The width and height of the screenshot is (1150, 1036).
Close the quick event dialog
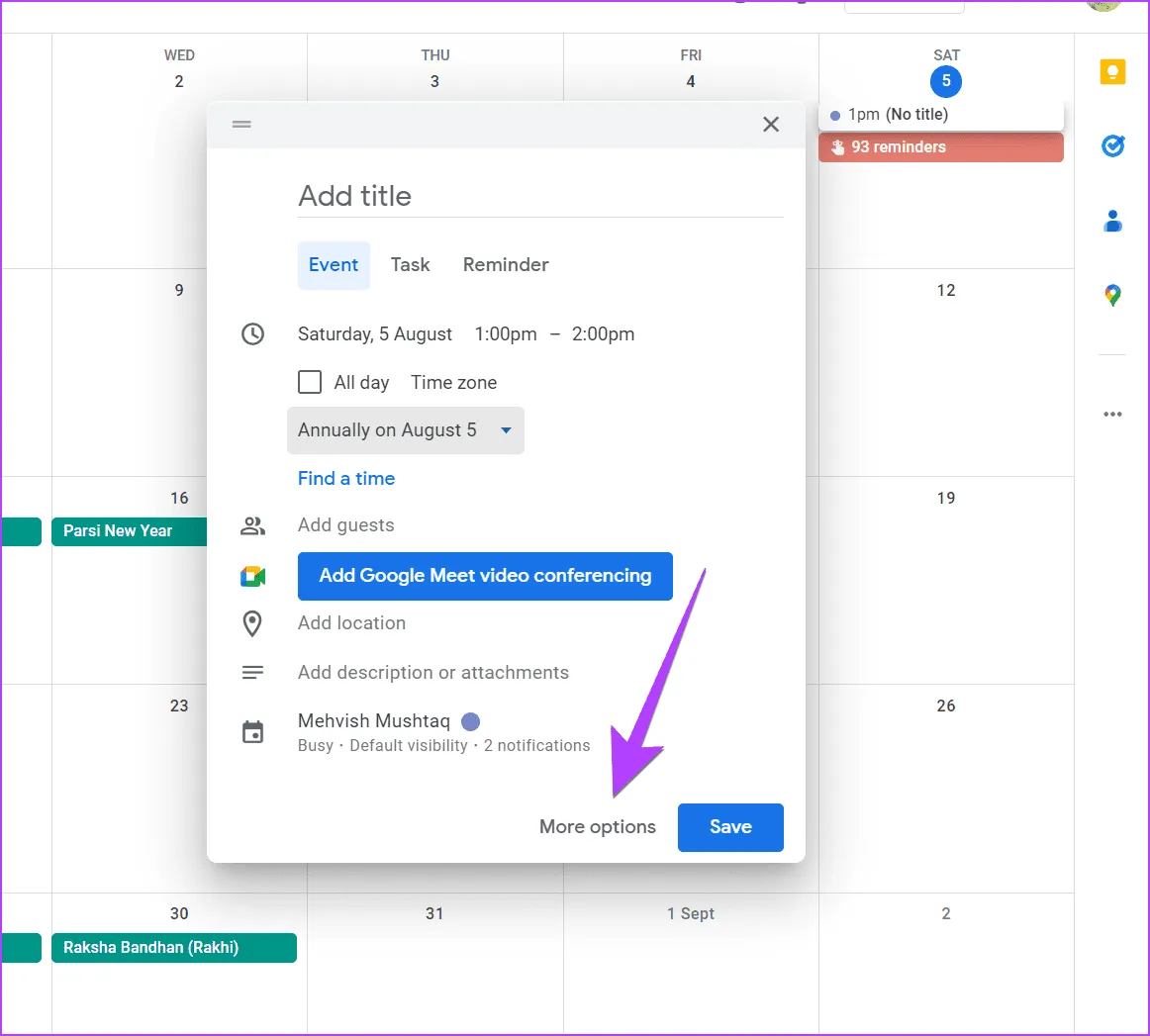771,125
